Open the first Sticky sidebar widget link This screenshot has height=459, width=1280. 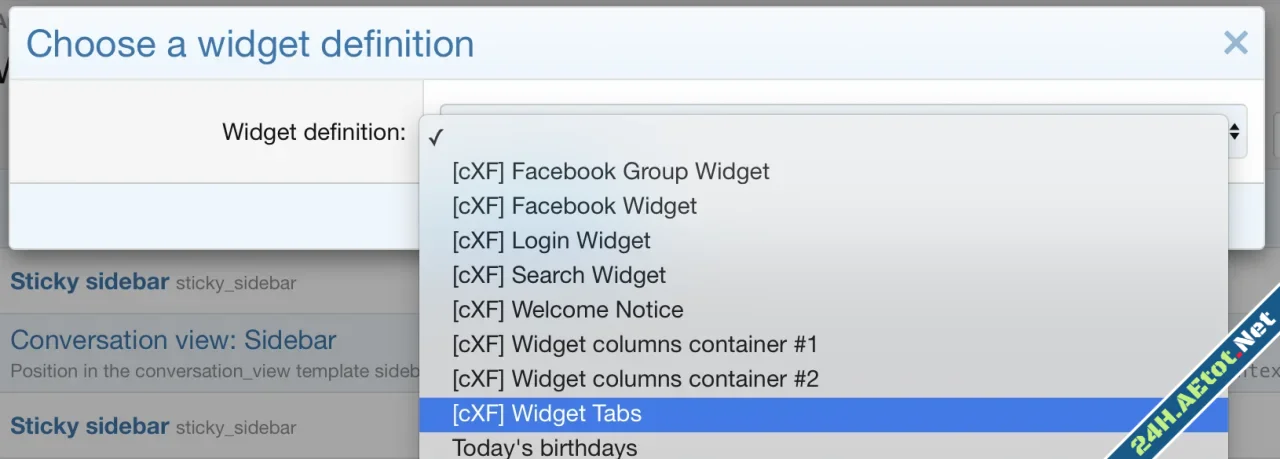[x=89, y=282]
